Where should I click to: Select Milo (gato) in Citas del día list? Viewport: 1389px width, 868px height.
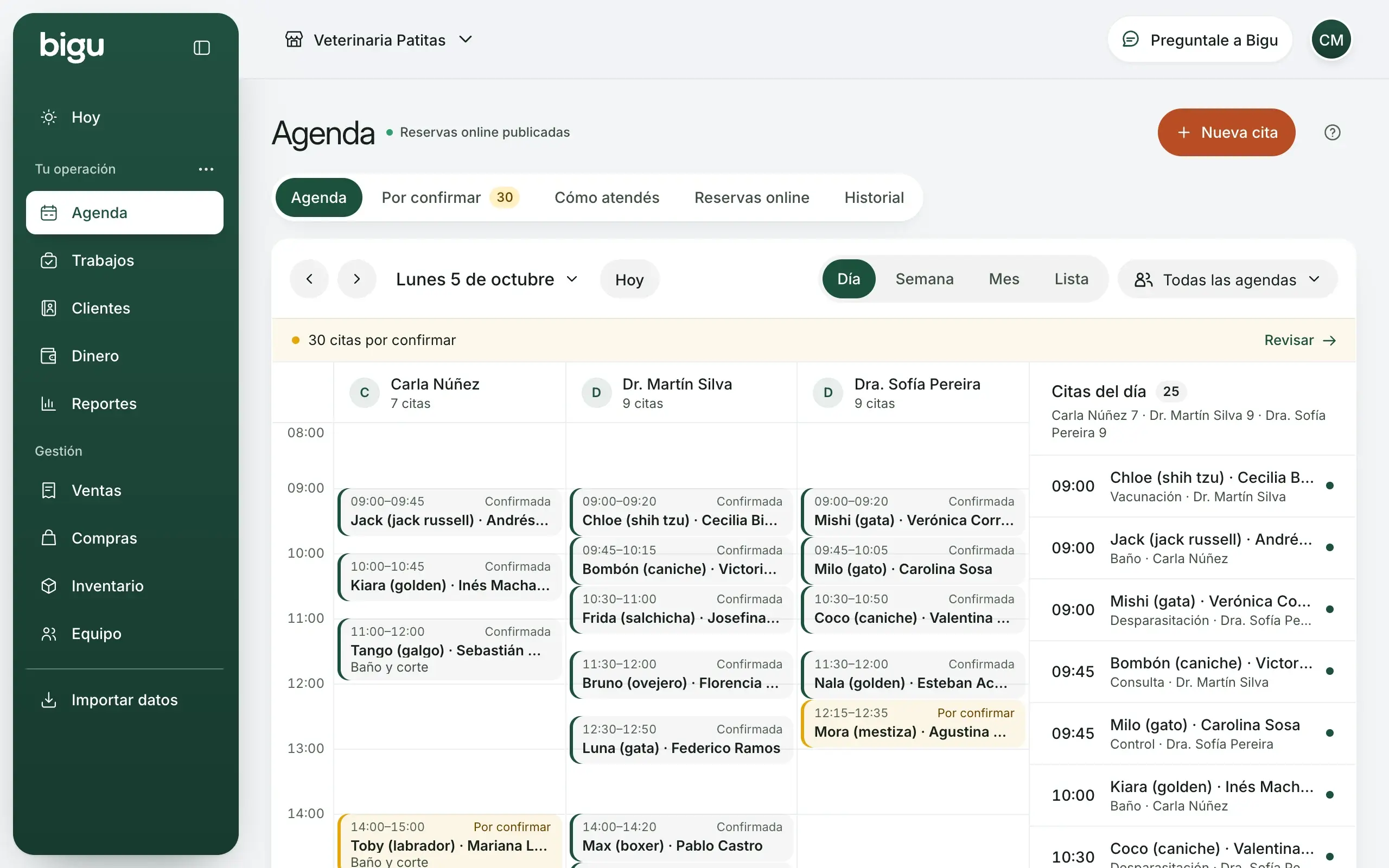pyautogui.click(x=1193, y=733)
